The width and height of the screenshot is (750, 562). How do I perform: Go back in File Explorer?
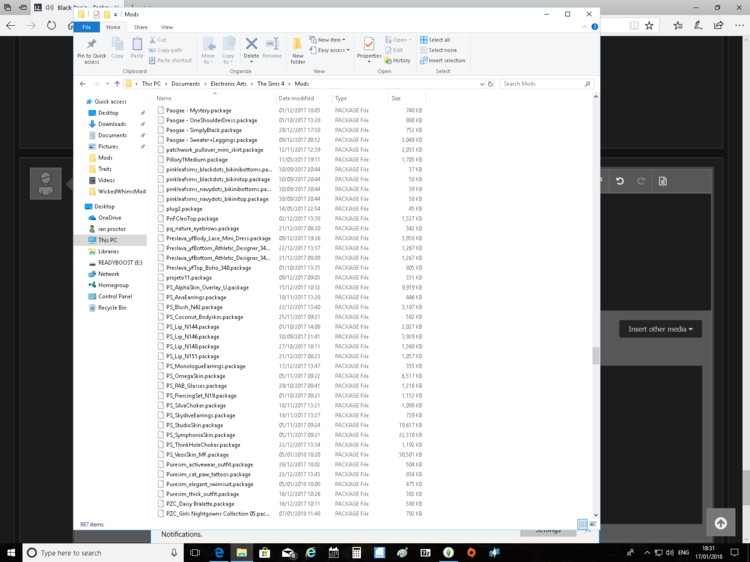[82, 84]
